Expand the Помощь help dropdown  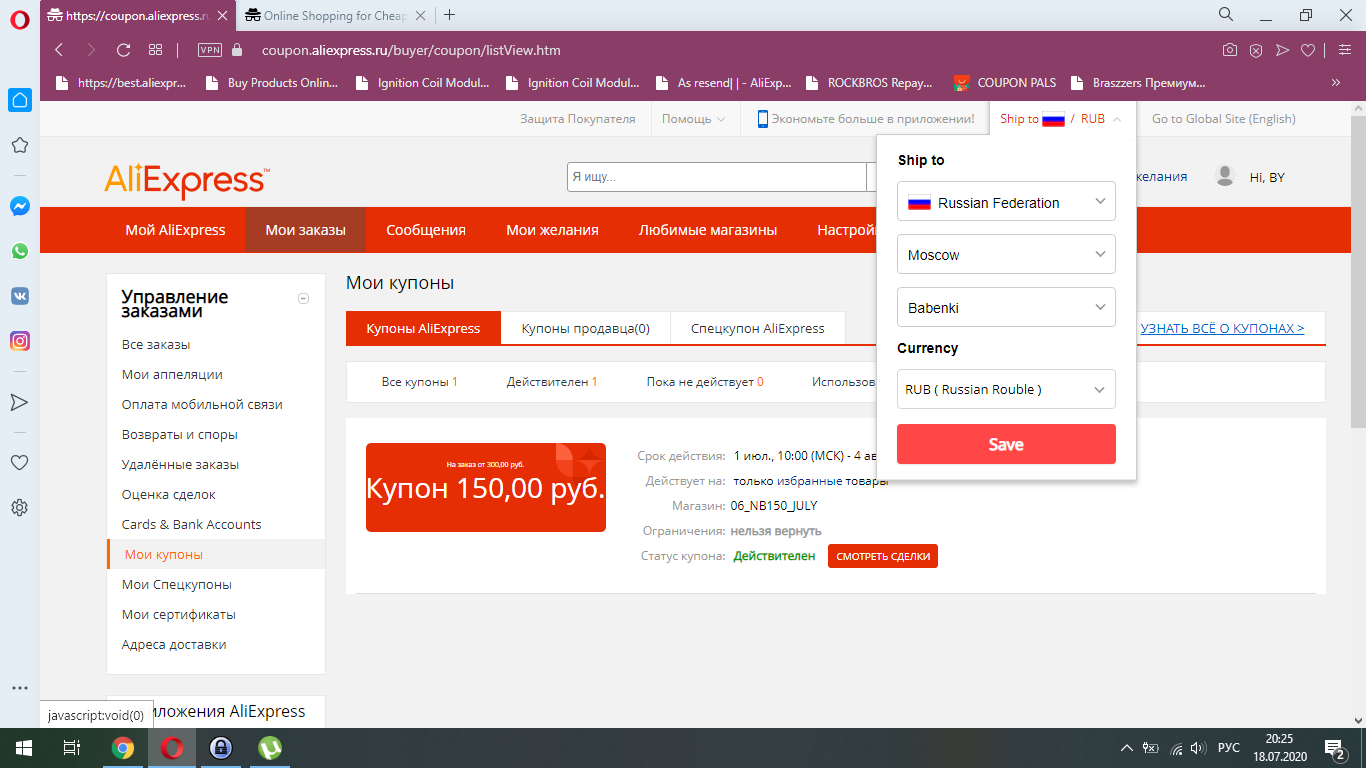click(693, 119)
